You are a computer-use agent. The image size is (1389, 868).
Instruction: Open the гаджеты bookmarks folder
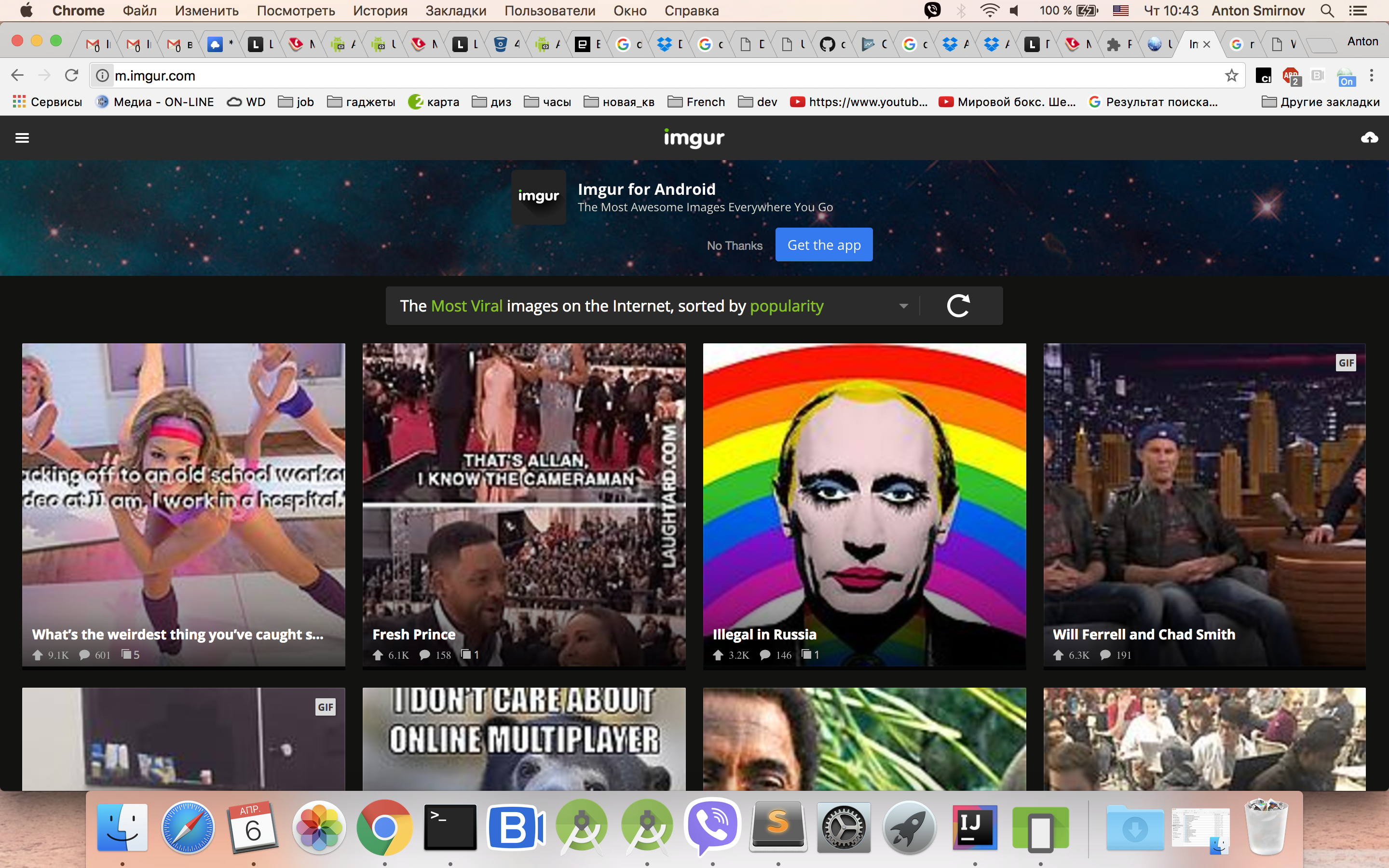tap(361, 102)
